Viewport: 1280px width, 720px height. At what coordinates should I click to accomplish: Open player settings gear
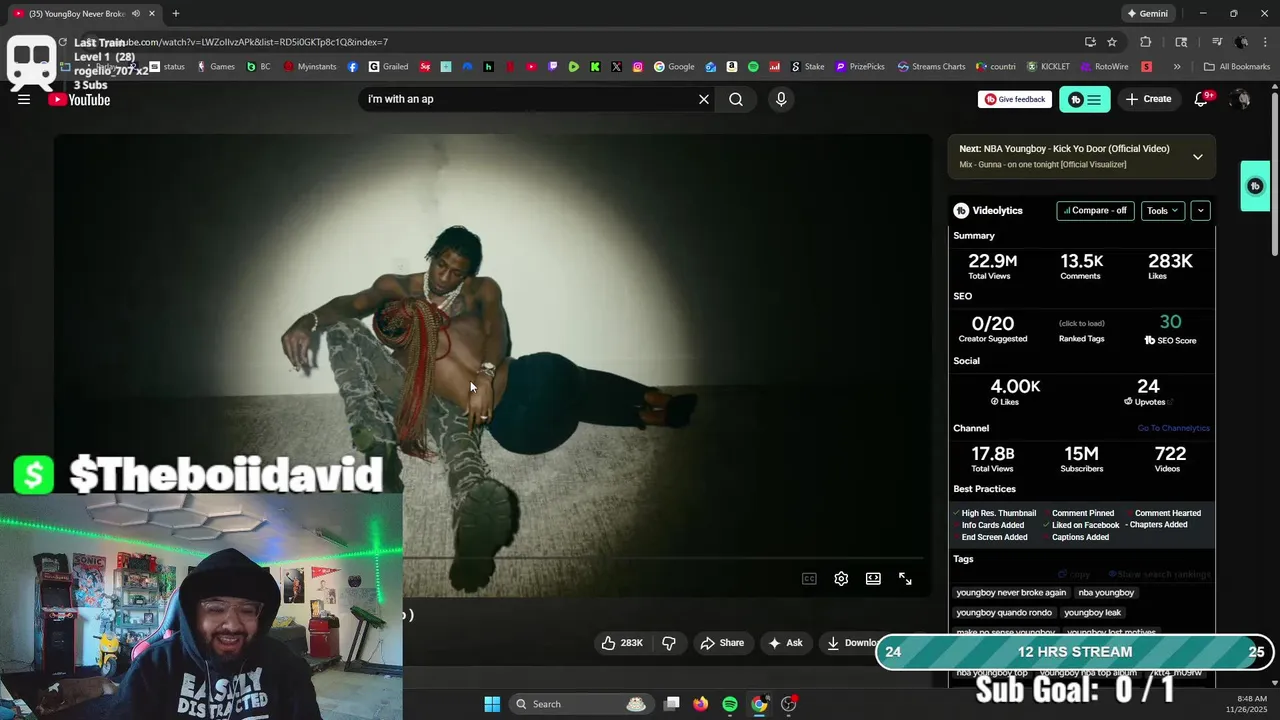click(x=841, y=579)
